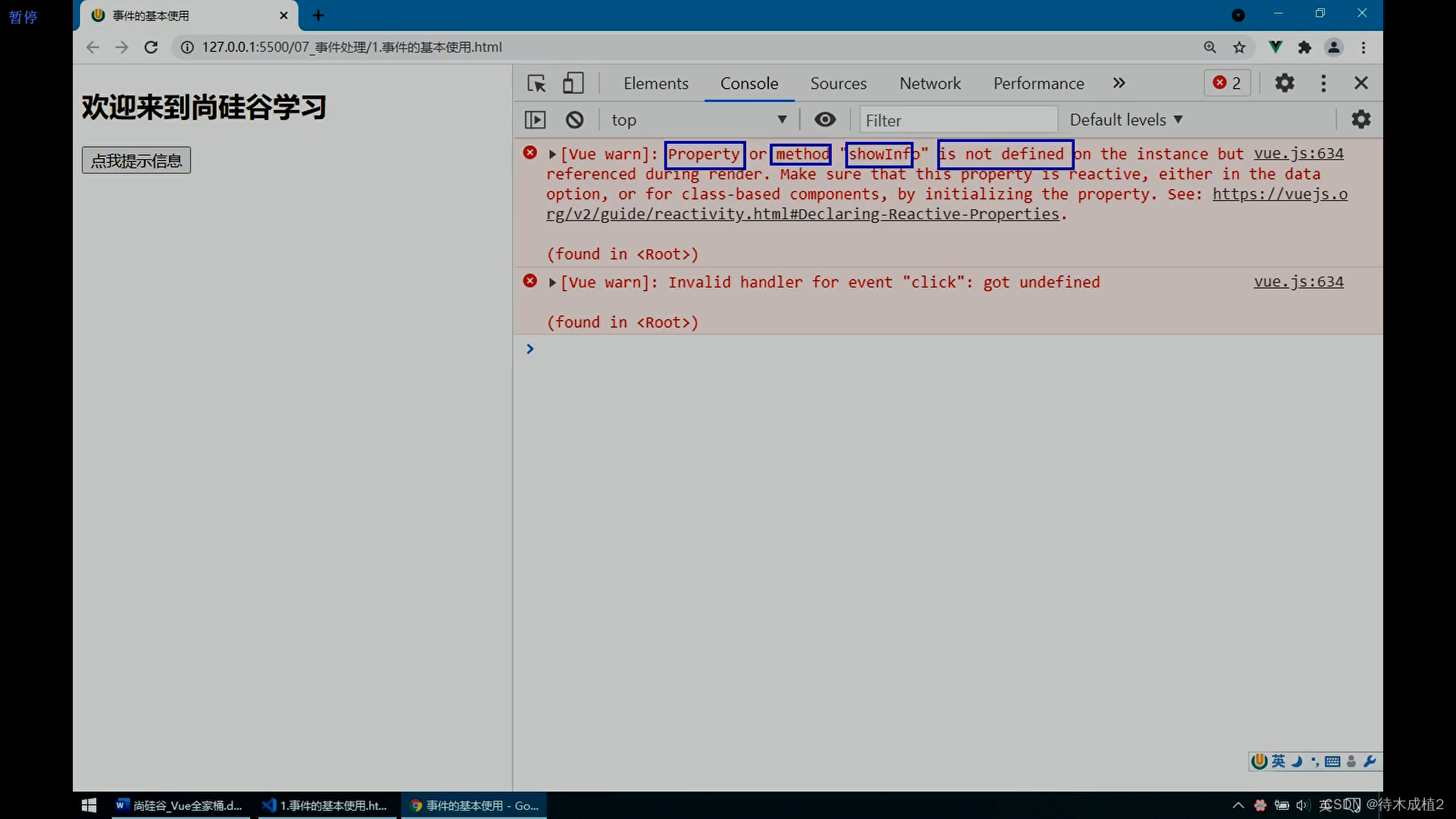Open the Chrome three-dot menu
This screenshot has height=819, width=1456.
(1363, 47)
